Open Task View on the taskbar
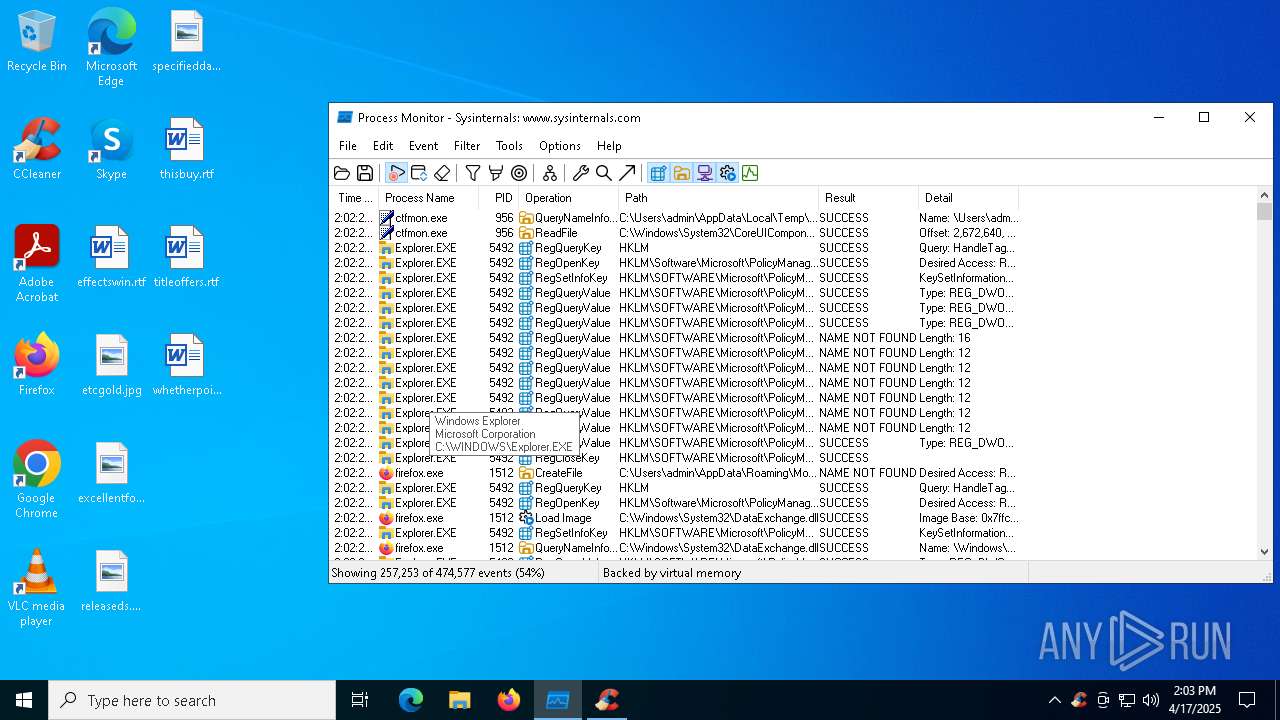 (360, 700)
